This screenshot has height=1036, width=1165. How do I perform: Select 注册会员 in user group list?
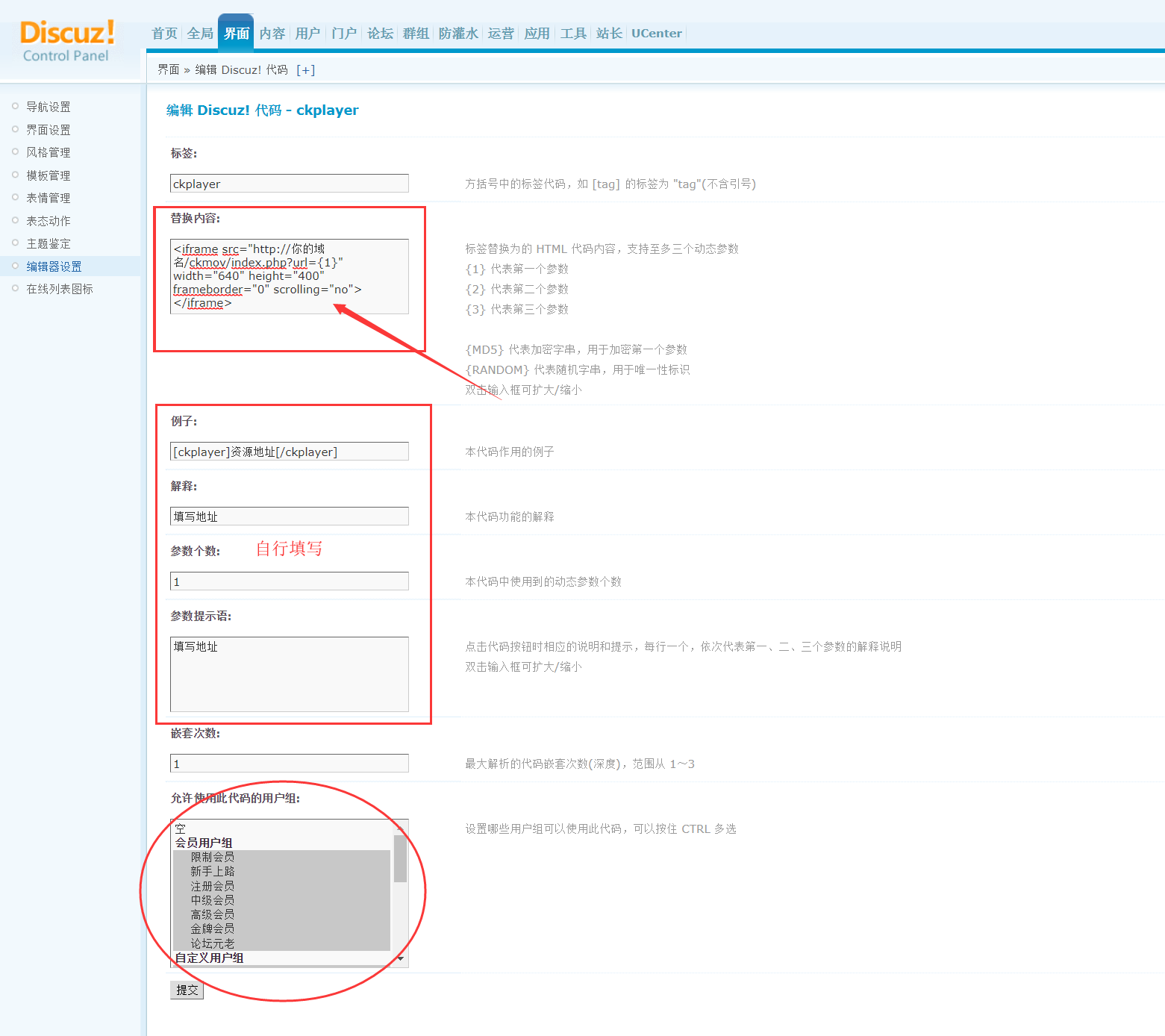282,886
